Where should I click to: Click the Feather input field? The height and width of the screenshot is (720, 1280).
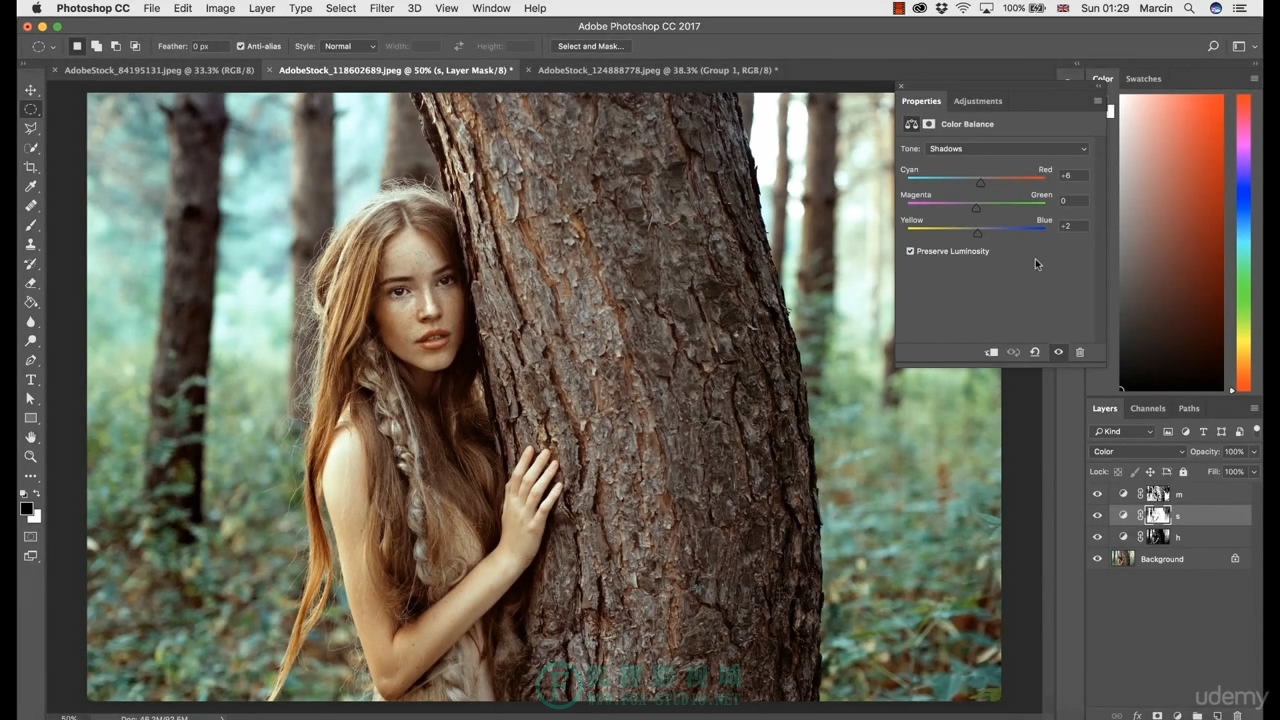point(209,46)
